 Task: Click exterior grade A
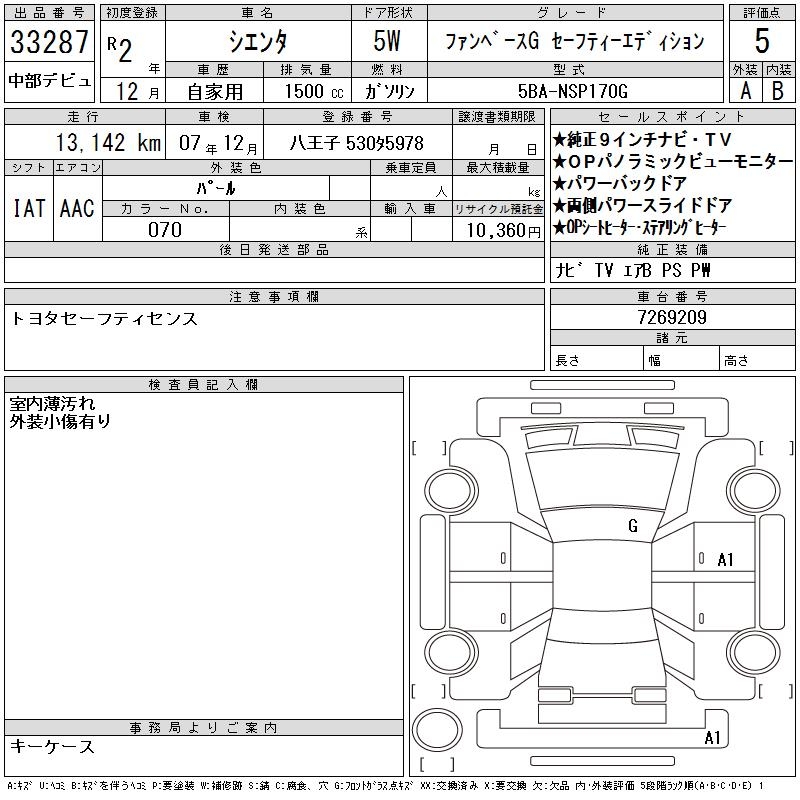pos(745,91)
